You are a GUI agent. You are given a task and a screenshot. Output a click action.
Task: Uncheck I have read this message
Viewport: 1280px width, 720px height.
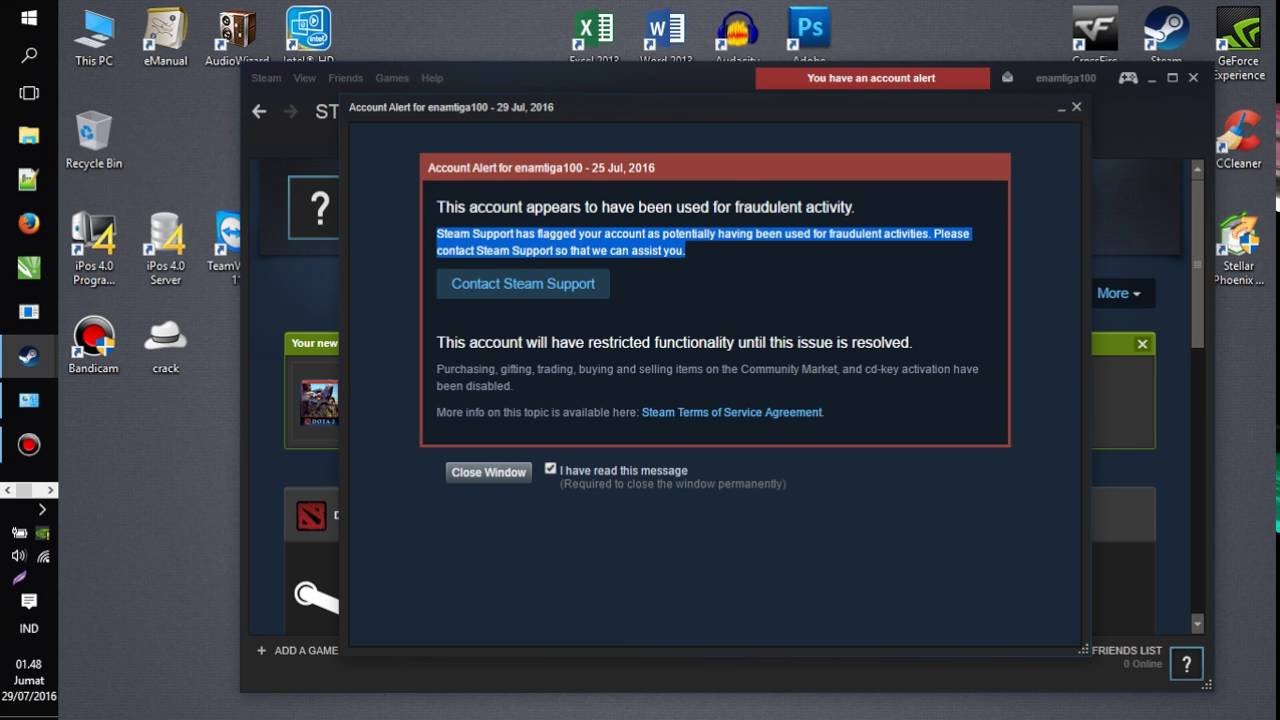[x=550, y=468]
